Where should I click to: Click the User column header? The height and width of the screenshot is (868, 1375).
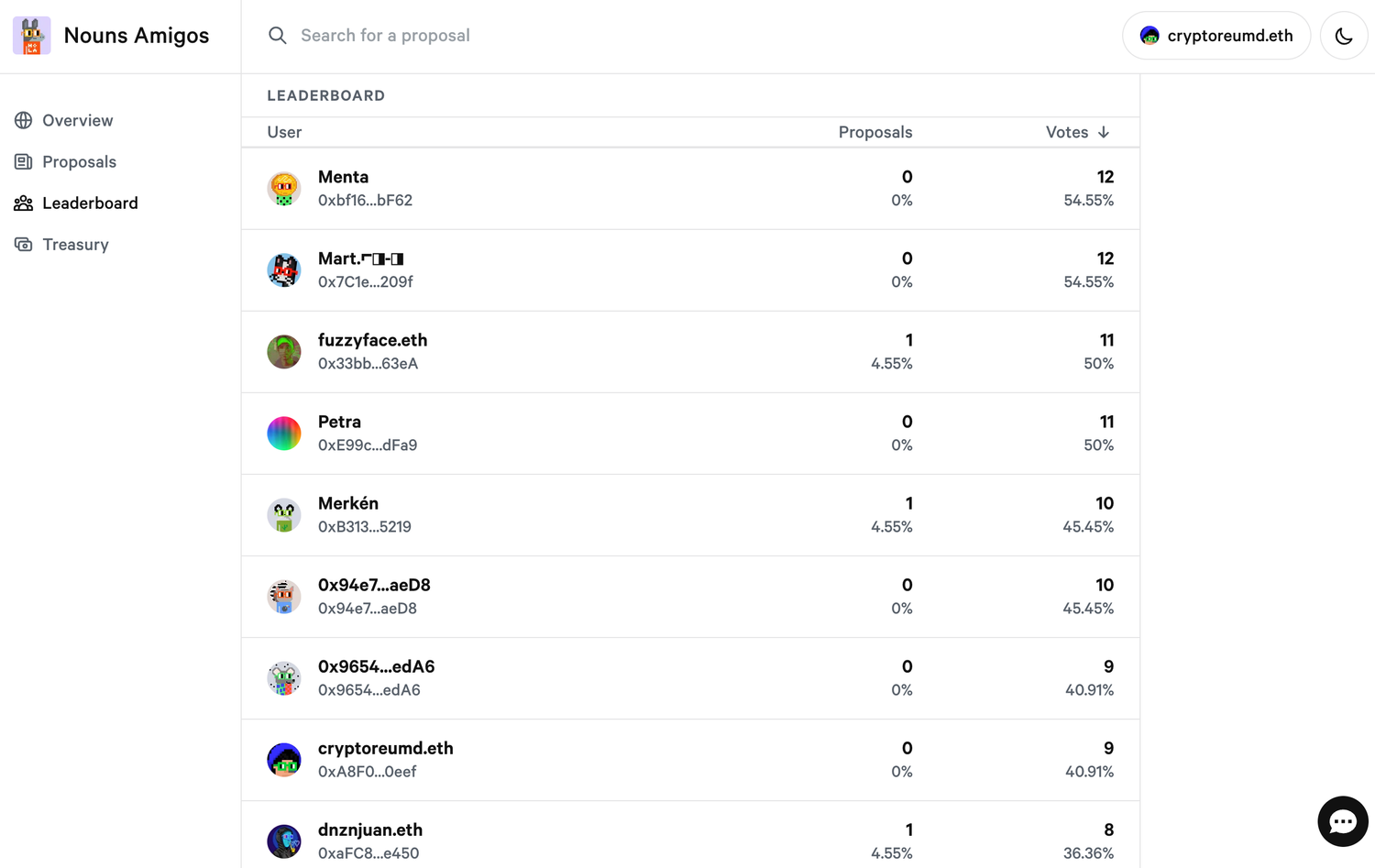pos(284,132)
